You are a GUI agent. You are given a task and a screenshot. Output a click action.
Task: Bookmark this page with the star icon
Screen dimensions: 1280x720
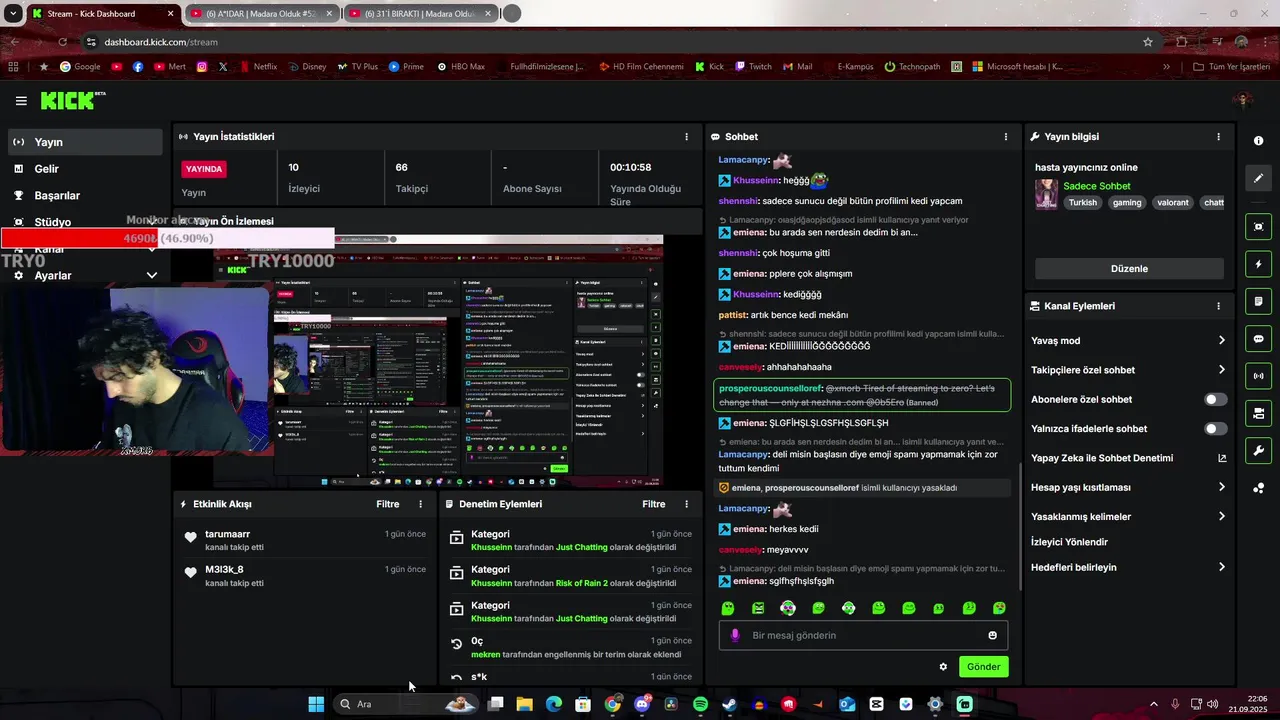pyautogui.click(x=1148, y=42)
